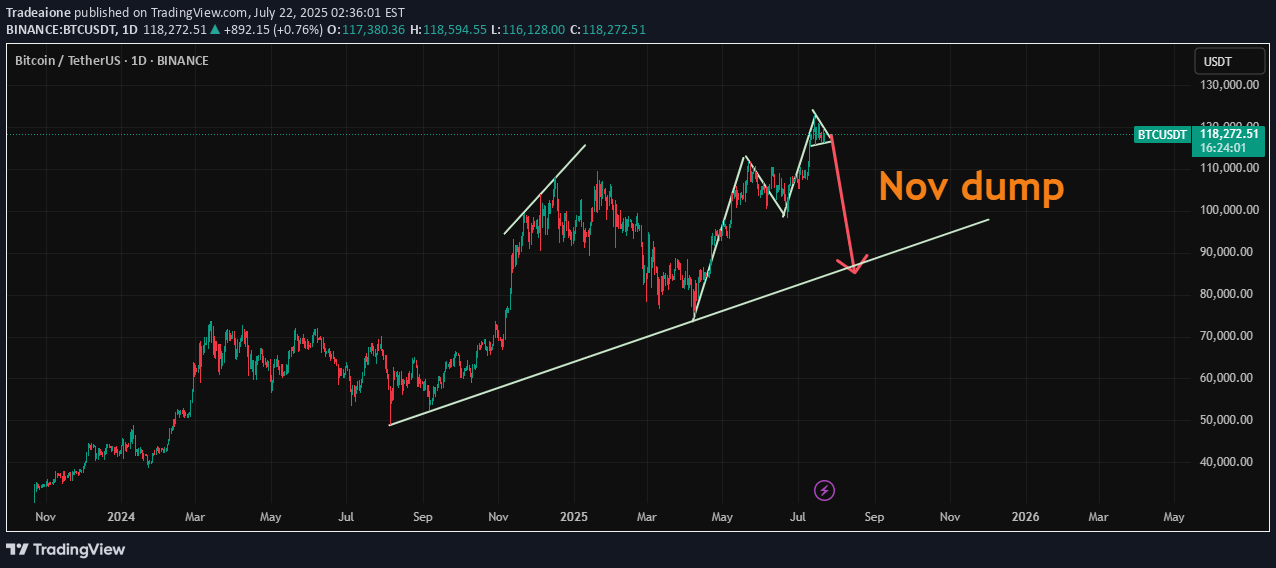Click the first Nov label on time axis
Image resolution: width=1276 pixels, height=568 pixels.
[x=45, y=517]
